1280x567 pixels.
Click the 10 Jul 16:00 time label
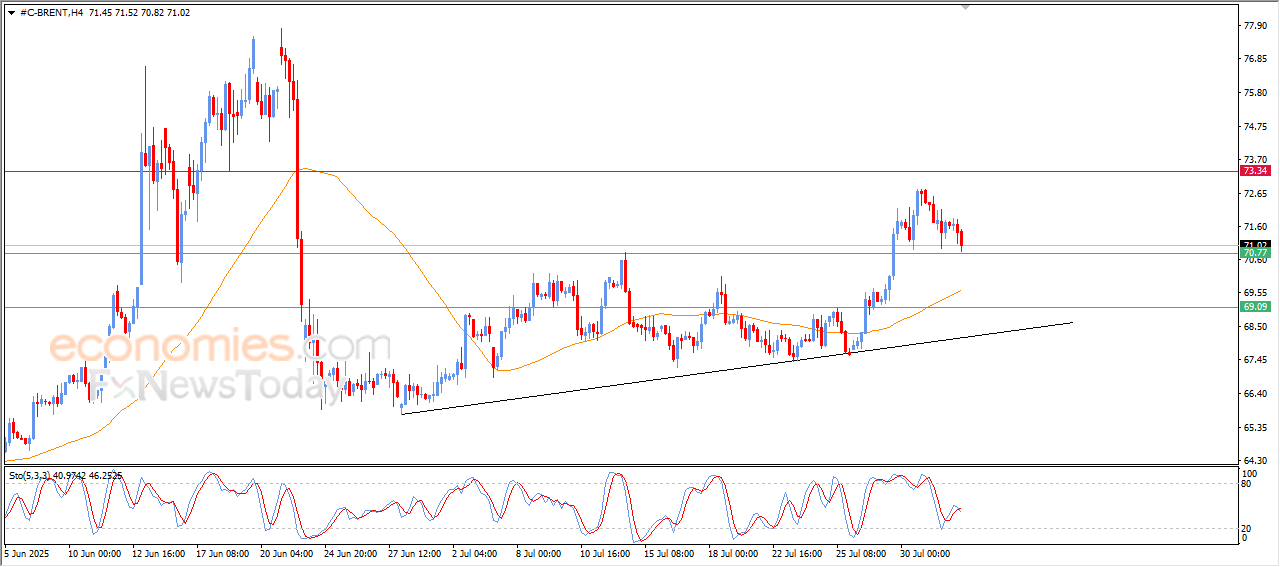[606, 552]
